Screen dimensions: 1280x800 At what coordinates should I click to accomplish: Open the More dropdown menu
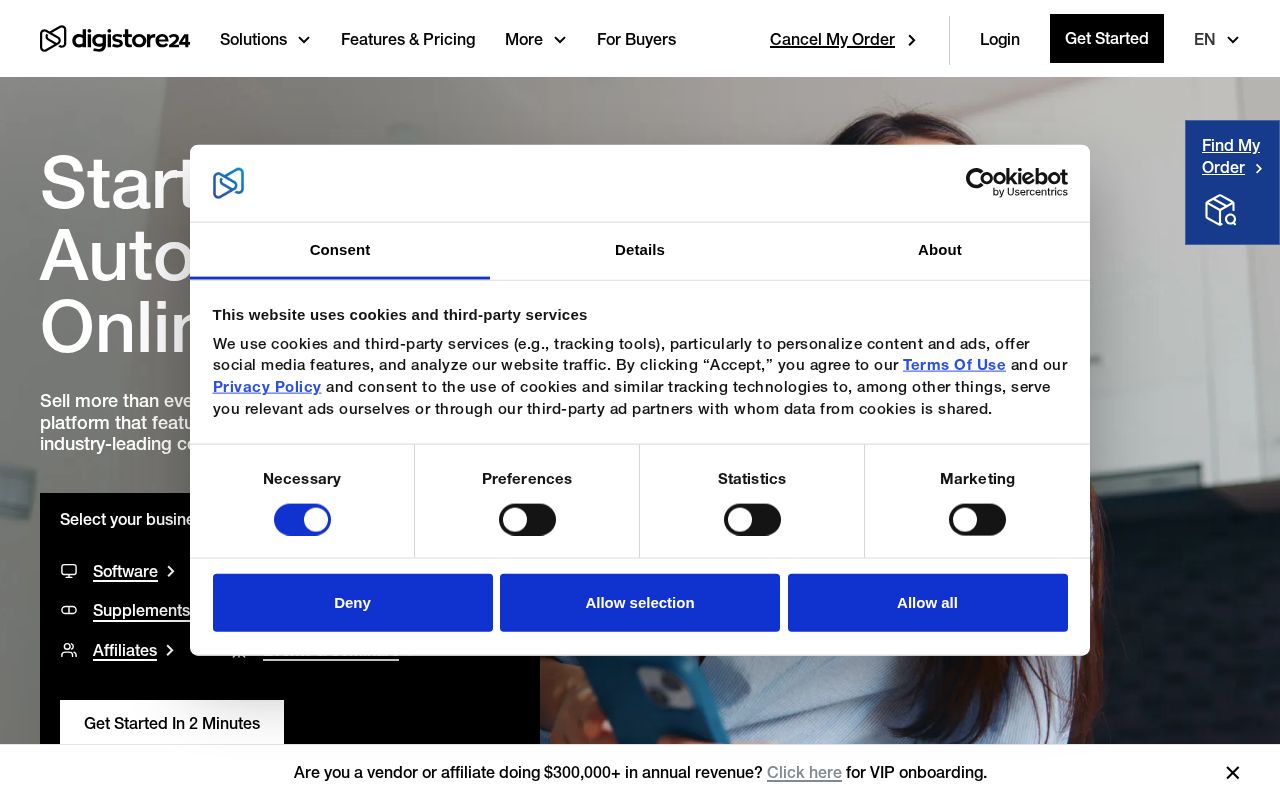[x=535, y=40]
